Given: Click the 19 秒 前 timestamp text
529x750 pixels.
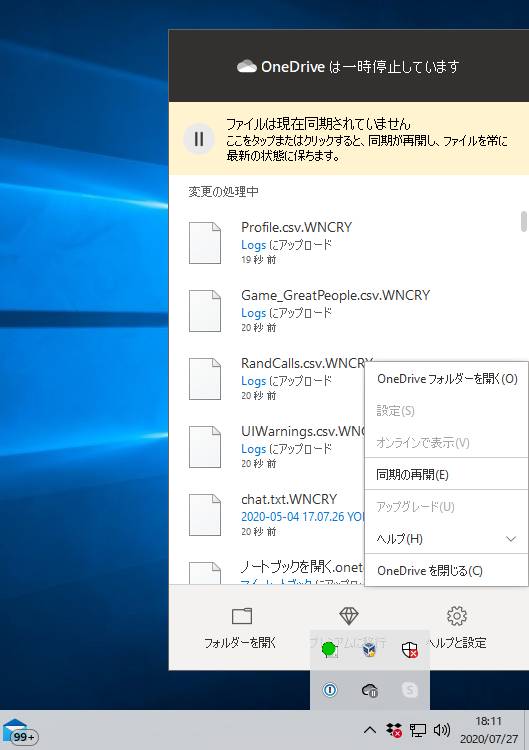Looking at the screenshot, I should point(258,260).
